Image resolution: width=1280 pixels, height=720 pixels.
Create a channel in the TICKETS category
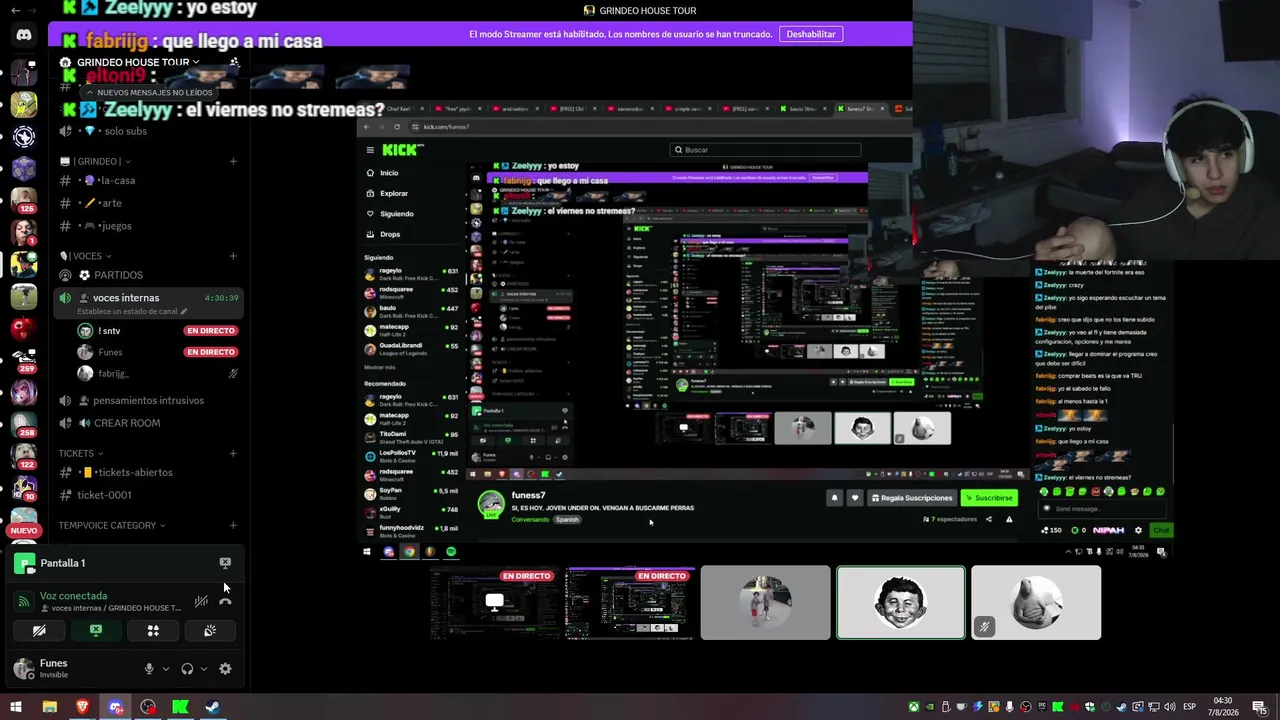(233, 454)
